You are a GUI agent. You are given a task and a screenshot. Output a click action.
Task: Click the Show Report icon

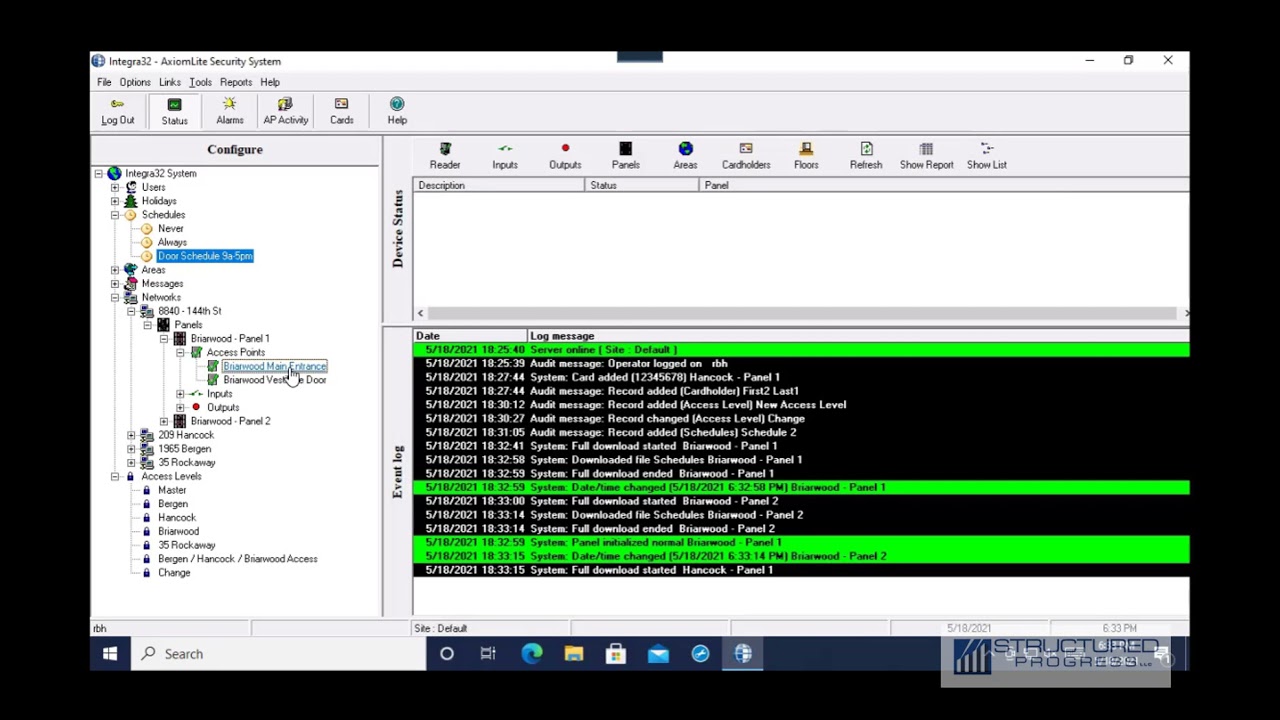click(926, 156)
